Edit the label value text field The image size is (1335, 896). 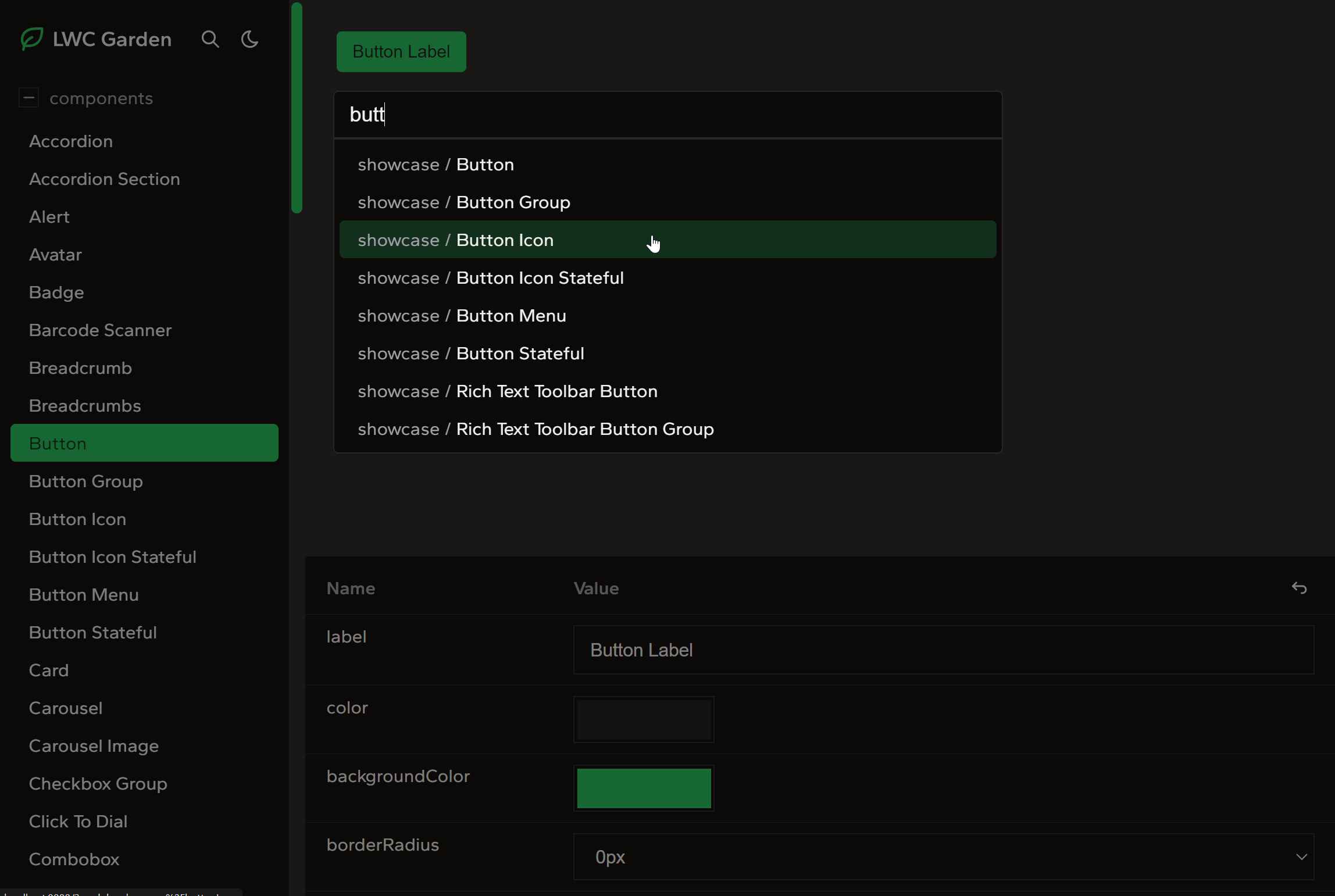click(x=943, y=649)
